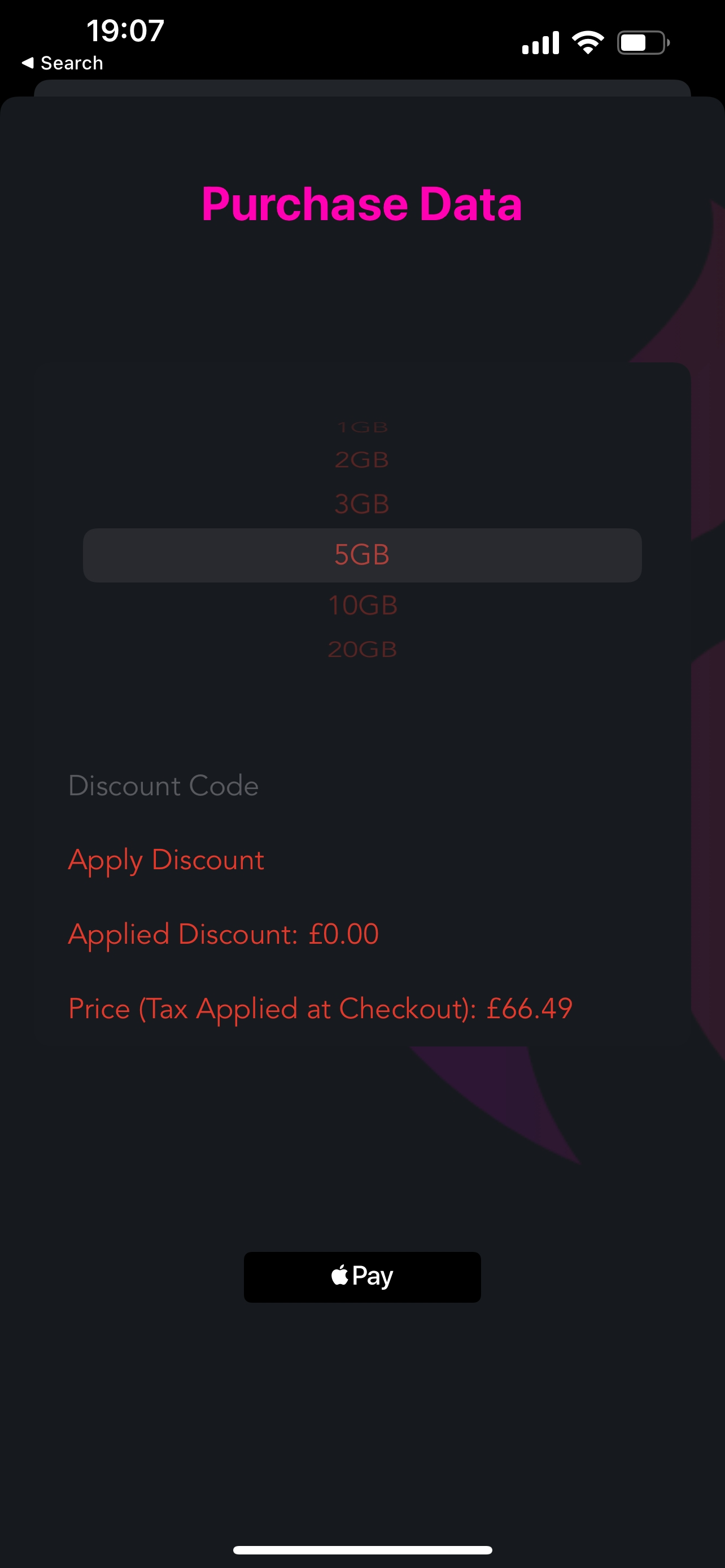Screen dimensions: 725x1568
Task: Tap the Apple logo in Pay button
Action: click(340, 1275)
